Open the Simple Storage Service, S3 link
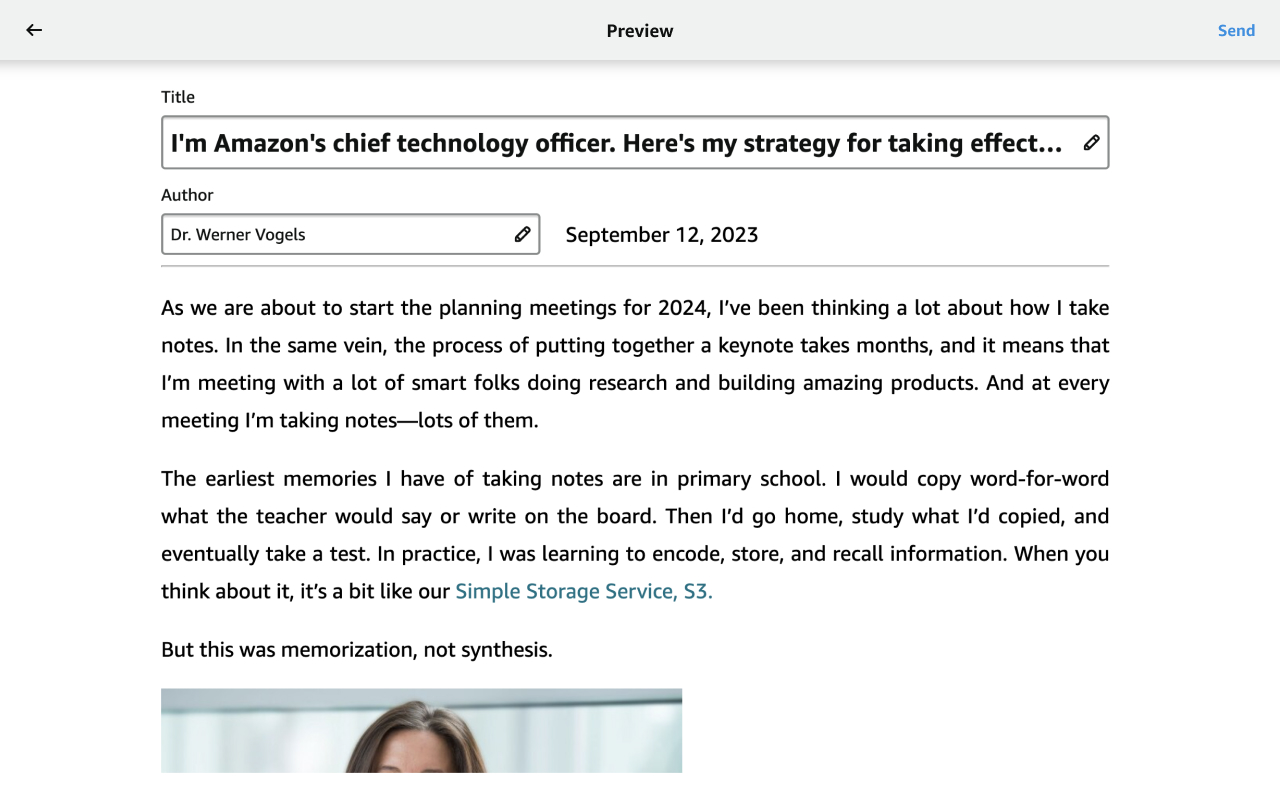Image resolution: width=1280 pixels, height=800 pixels. click(584, 591)
